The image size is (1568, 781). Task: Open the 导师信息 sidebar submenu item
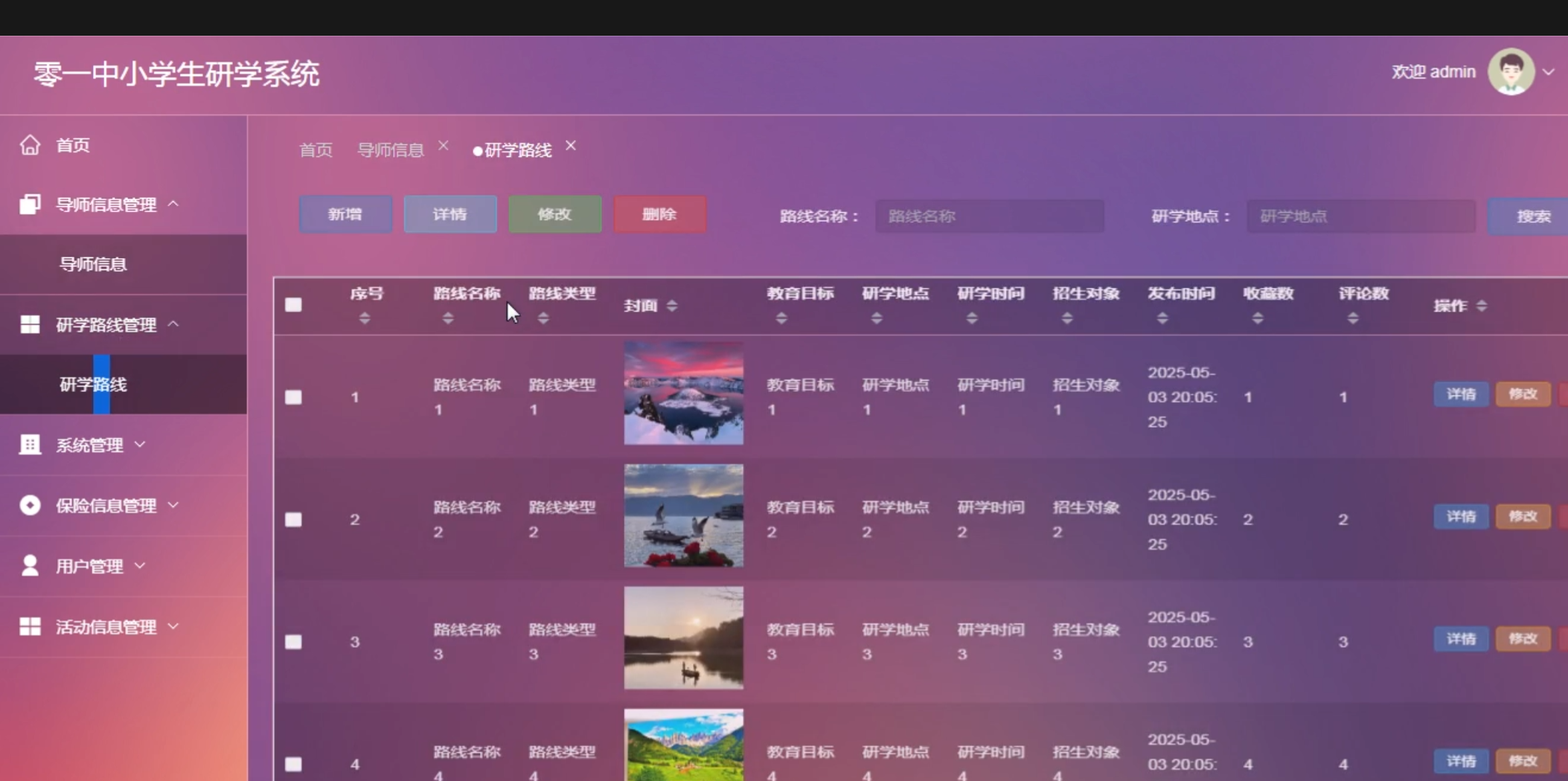(x=93, y=264)
